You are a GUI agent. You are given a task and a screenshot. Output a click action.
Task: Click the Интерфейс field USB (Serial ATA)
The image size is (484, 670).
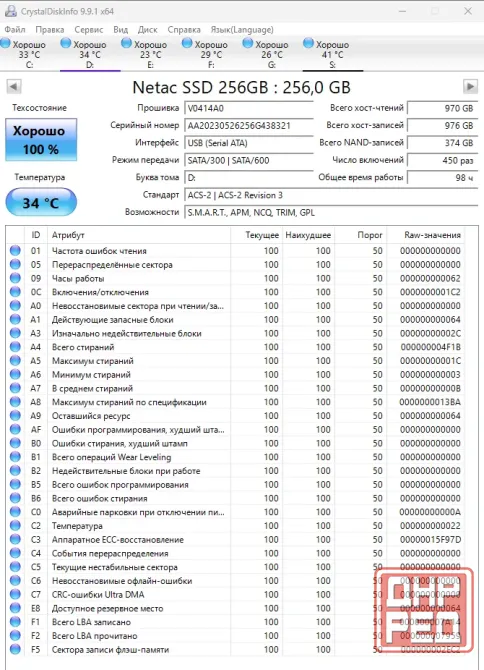click(x=249, y=143)
